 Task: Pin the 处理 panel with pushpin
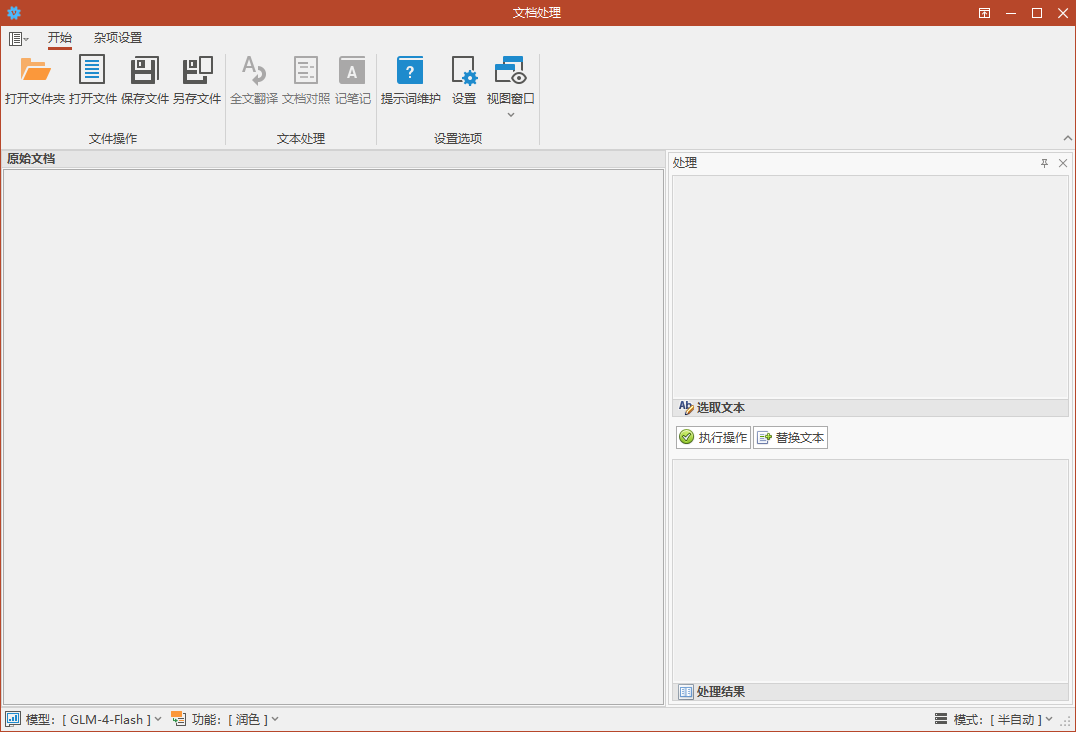tap(1044, 163)
